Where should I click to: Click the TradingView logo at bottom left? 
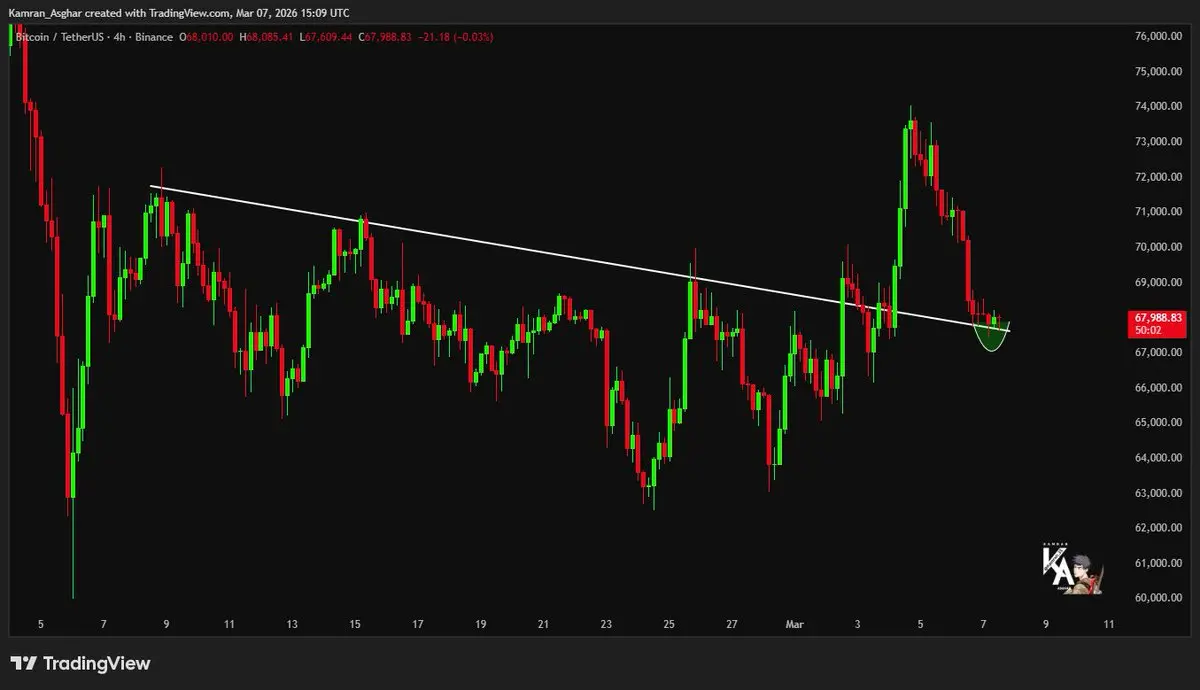(x=80, y=663)
